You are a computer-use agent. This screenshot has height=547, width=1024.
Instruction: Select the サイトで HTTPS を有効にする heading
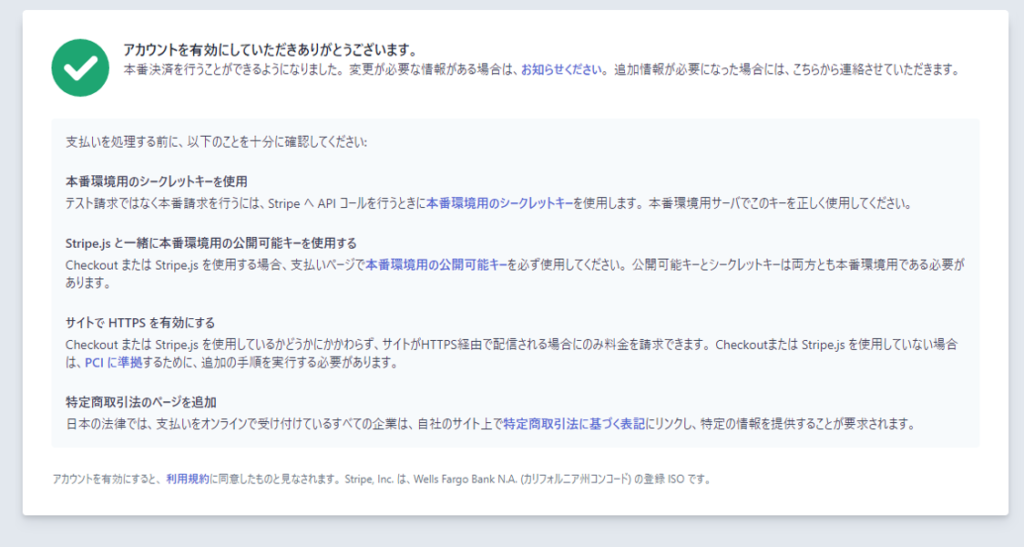(x=140, y=322)
